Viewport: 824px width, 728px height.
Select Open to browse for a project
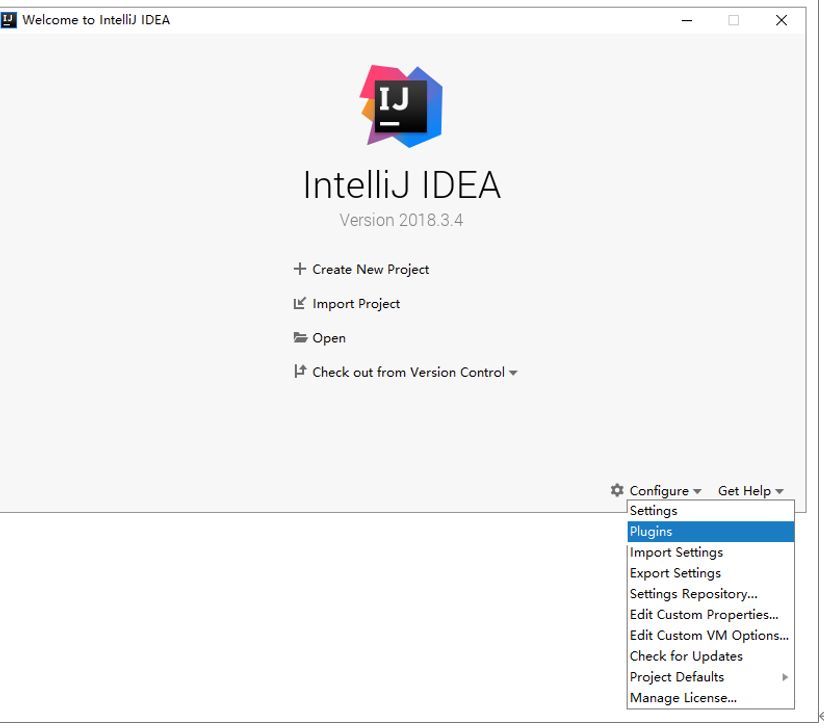(329, 338)
